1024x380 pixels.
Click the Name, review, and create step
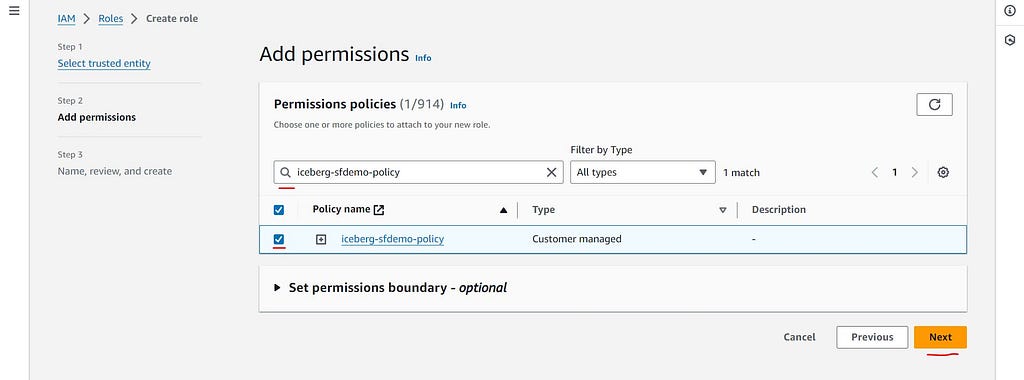click(x=115, y=171)
